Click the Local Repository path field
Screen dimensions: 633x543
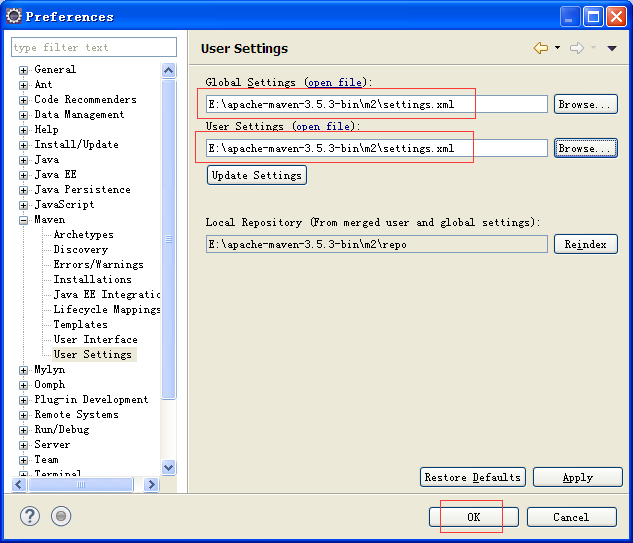[x=377, y=244]
